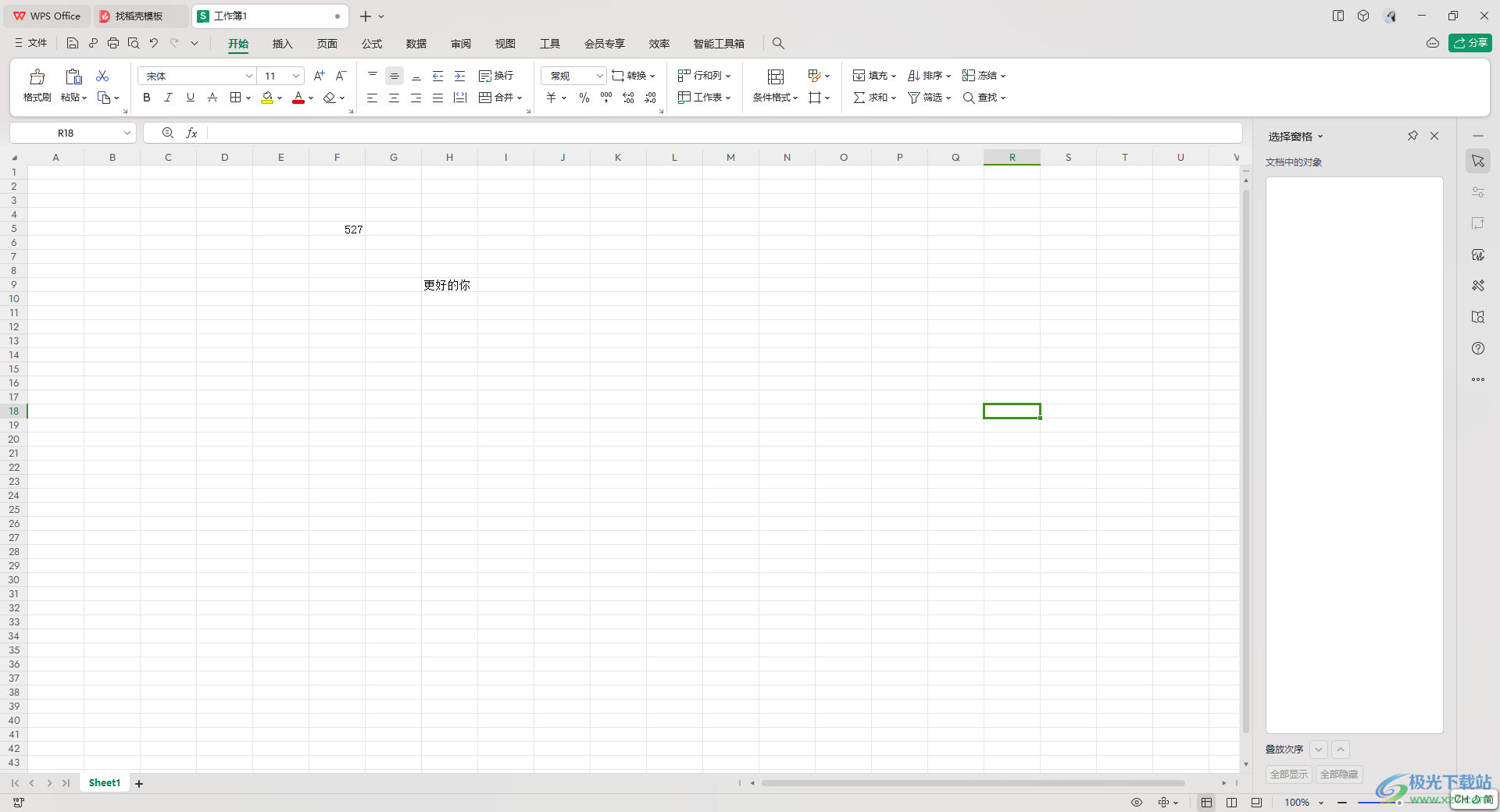1500x812 pixels.
Task: Open the fill color dropdown arrow
Action: [x=280, y=98]
